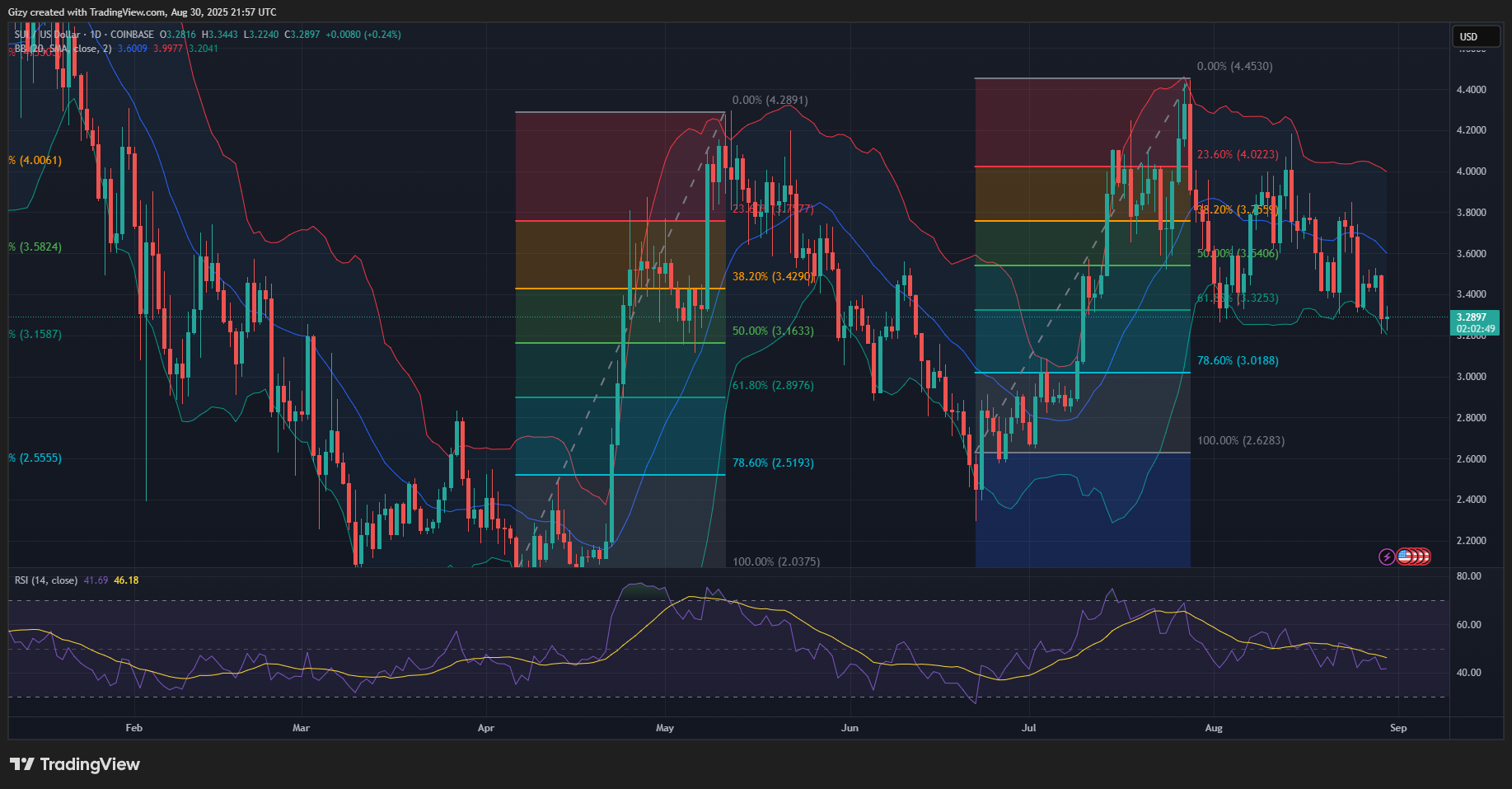Click the Apr label on the time axis
This screenshot has width=1512, height=789.
tap(486, 728)
